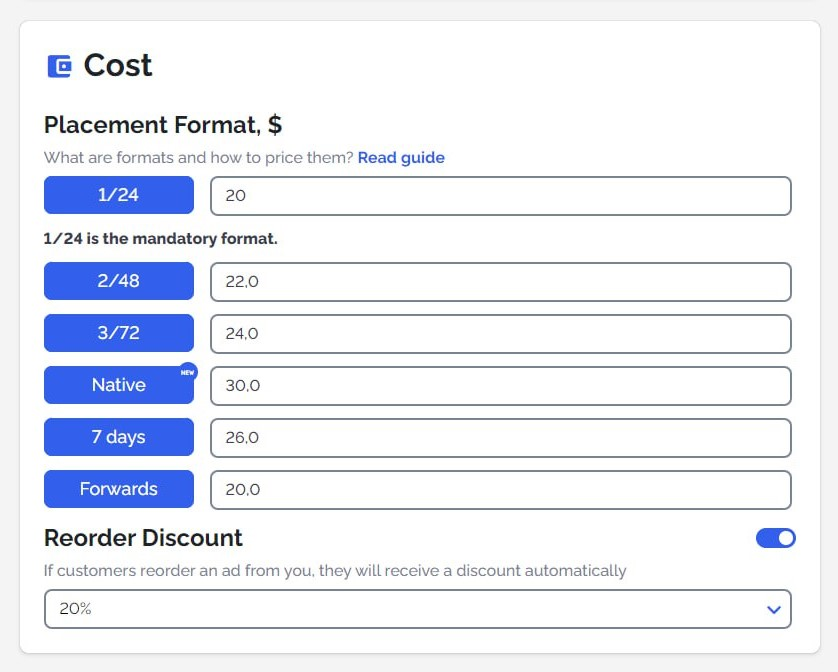The height and width of the screenshot is (672, 838).
Task: Focus the 2/48 price field
Action: (501, 282)
